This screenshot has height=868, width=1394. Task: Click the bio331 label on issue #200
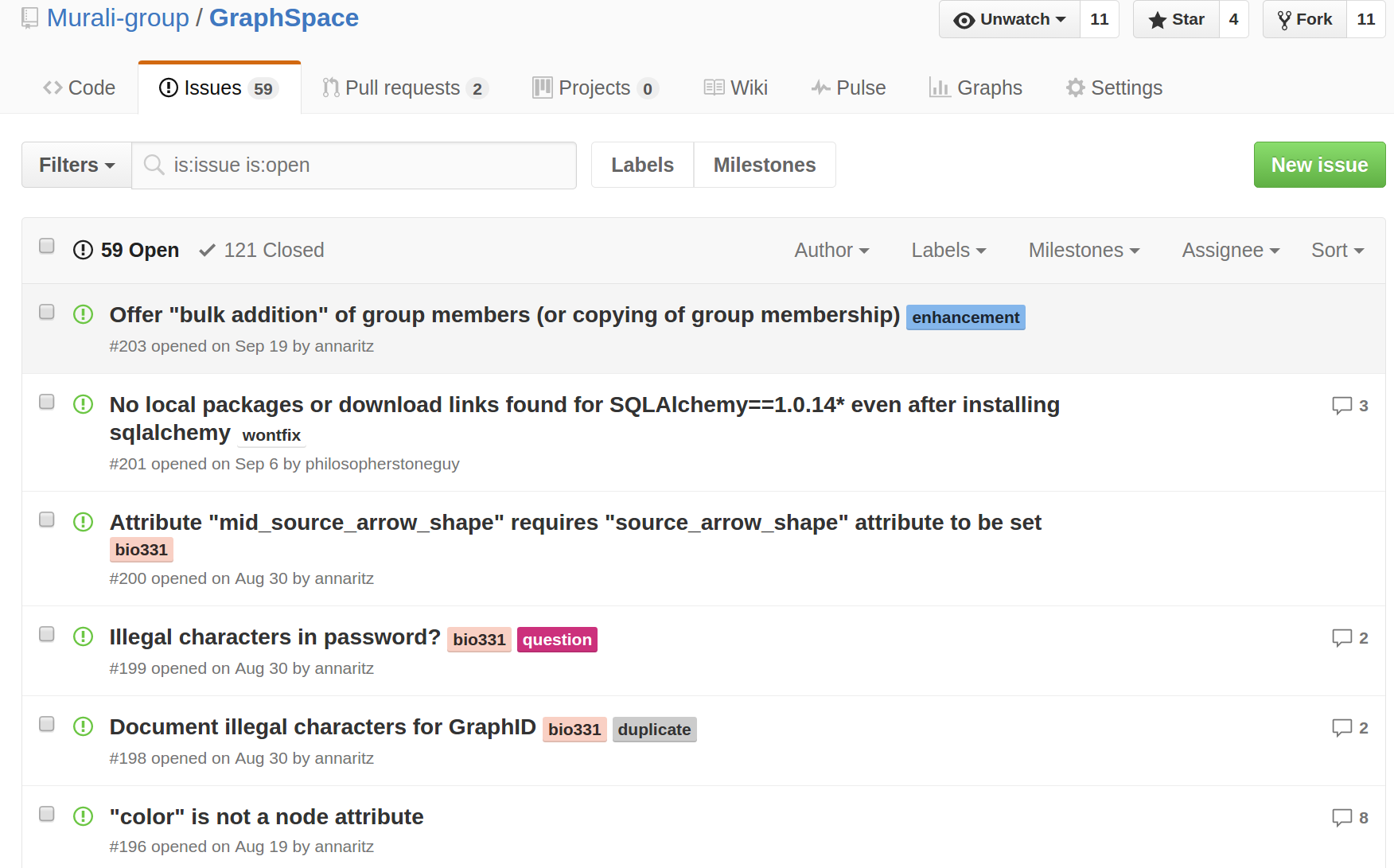(x=142, y=550)
